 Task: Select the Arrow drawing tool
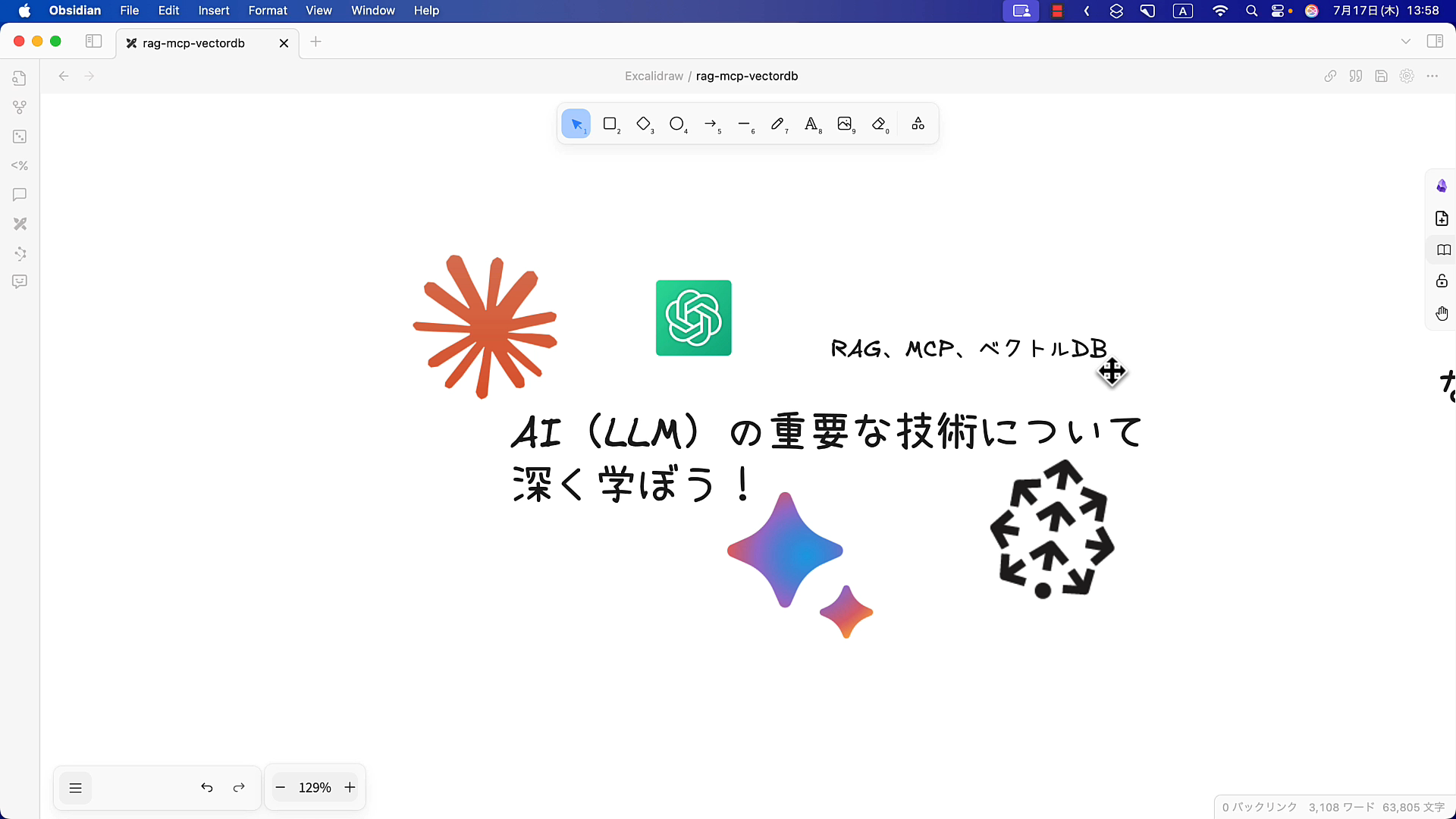(711, 124)
